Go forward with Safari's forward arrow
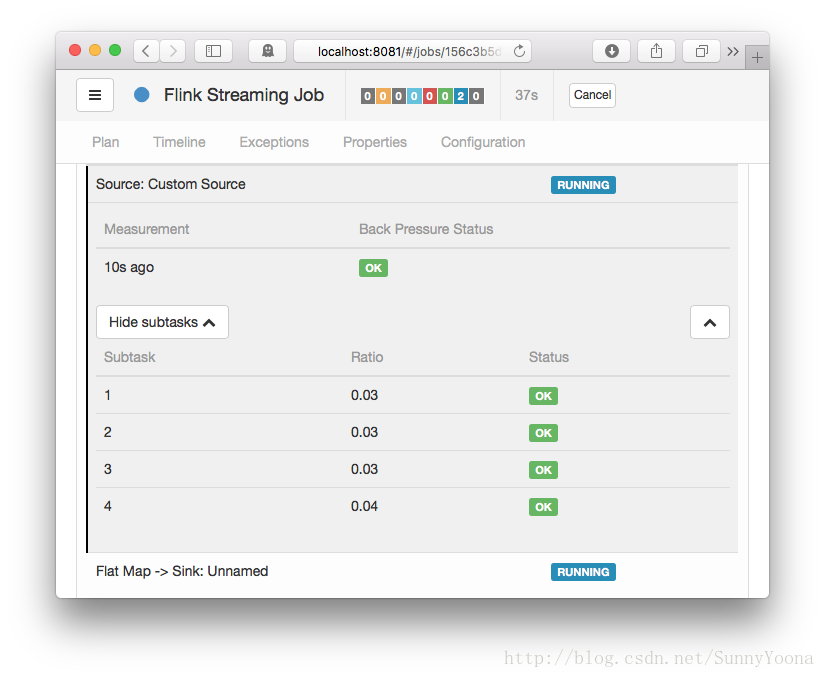The width and height of the screenshot is (825, 678). pos(173,51)
